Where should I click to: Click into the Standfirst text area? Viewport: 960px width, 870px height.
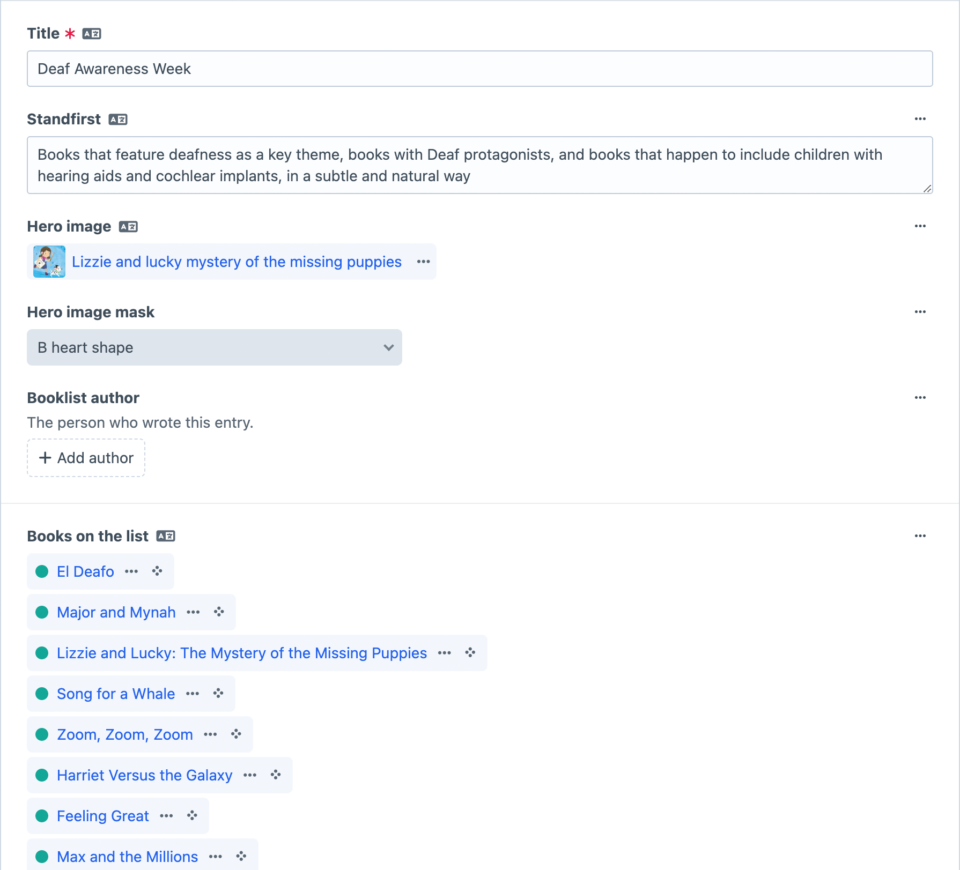point(480,165)
